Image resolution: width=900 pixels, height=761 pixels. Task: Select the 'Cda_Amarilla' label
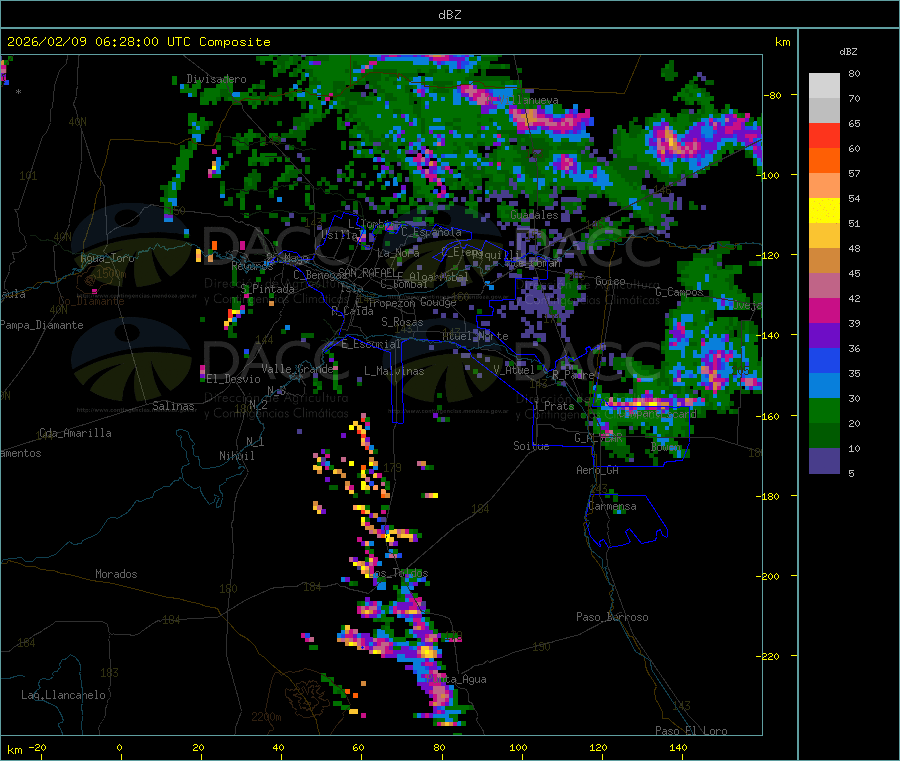pos(75,433)
